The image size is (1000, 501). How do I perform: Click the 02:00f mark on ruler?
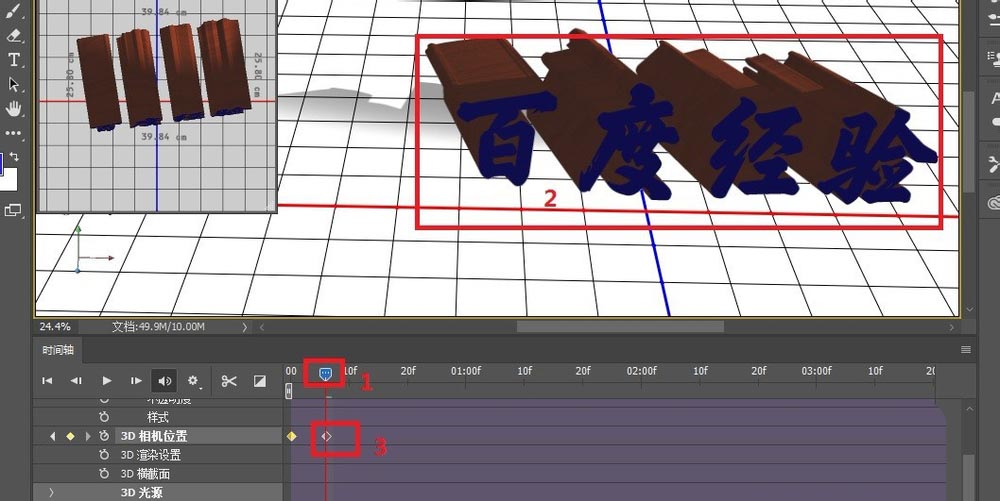[x=641, y=370]
